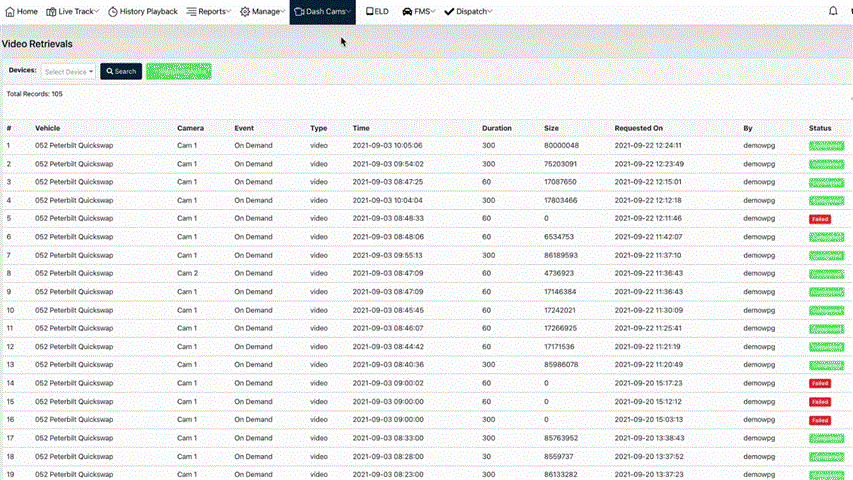Open the ELD tablet icon
This screenshot has width=853, height=480.
[x=369, y=11]
